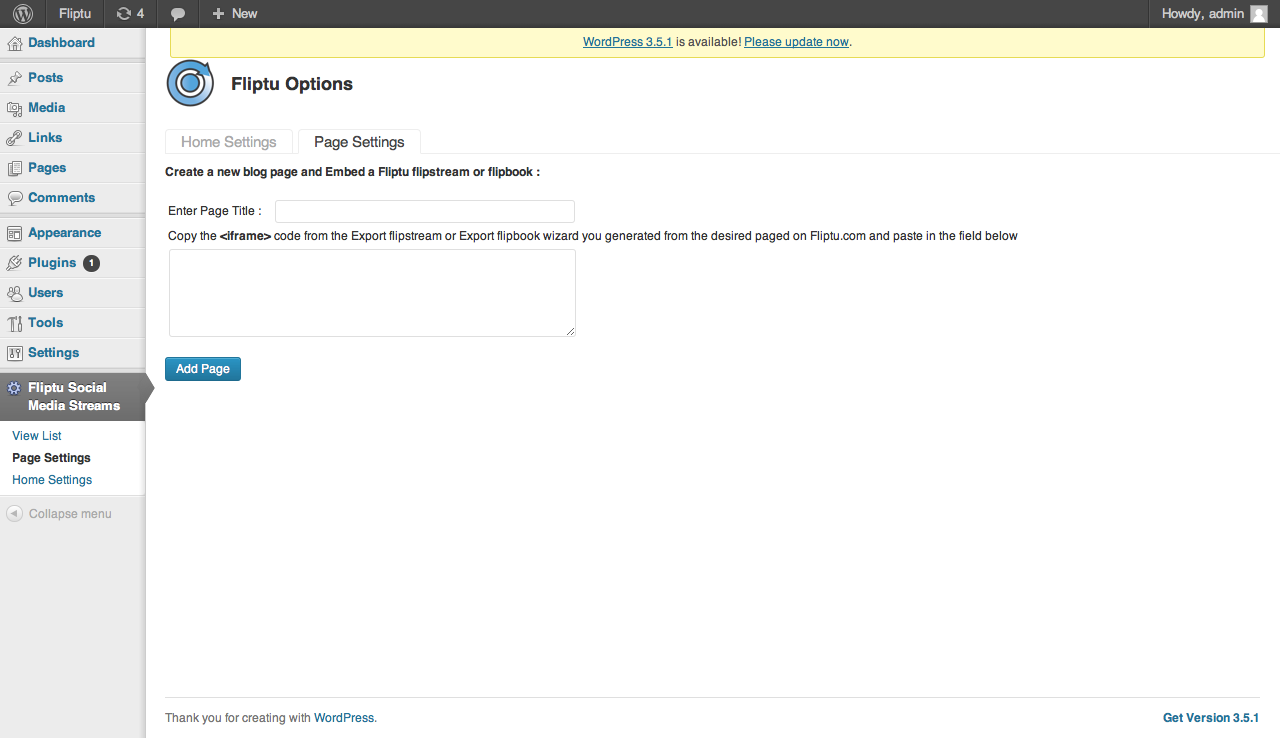Click the Dashboard house icon
The height and width of the screenshot is (738, 1280).
tap(15, 43)
